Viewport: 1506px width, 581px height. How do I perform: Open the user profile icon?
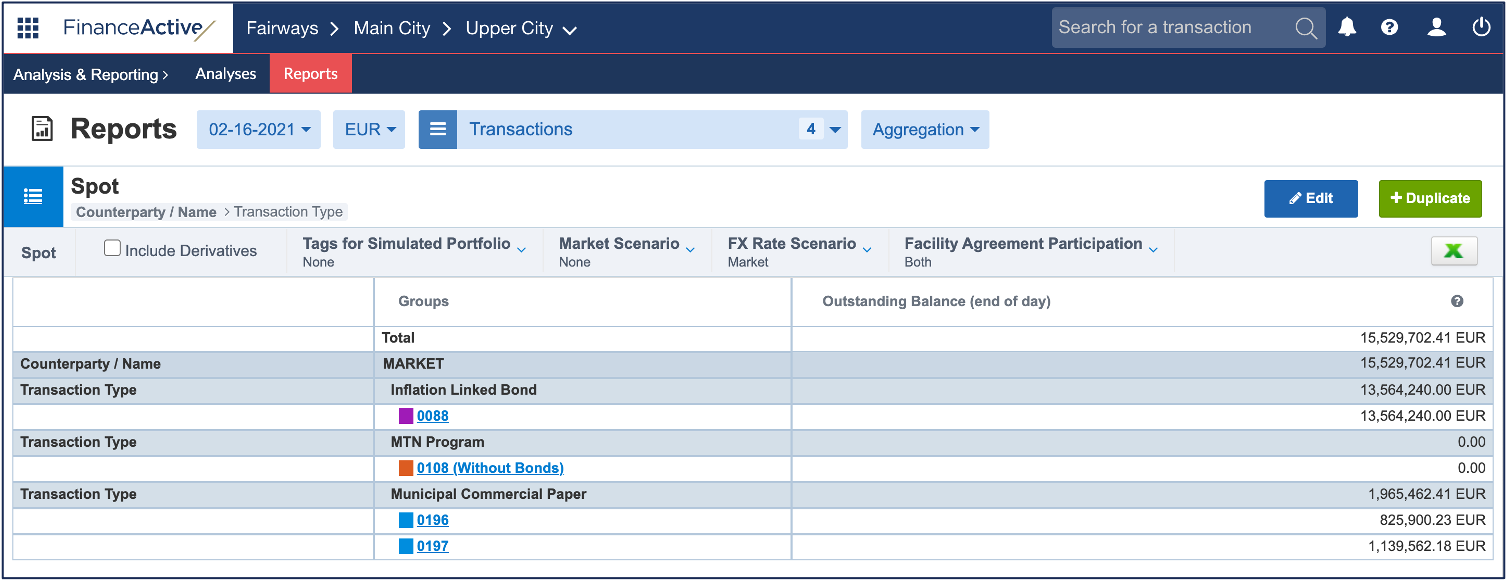pyautogui.click(x=1437, y=28)
